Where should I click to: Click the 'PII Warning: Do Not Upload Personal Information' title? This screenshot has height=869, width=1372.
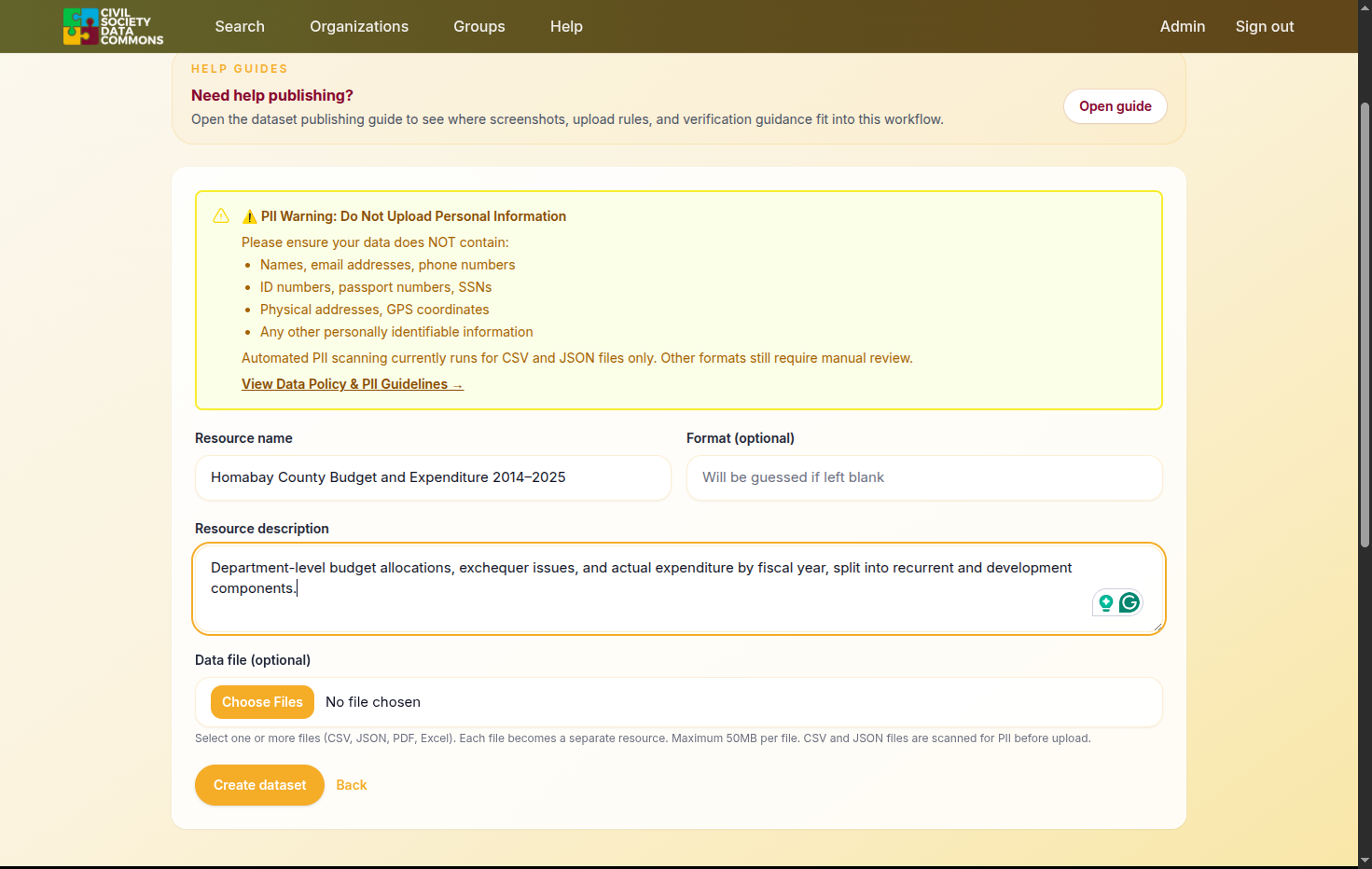pos(413,216)
